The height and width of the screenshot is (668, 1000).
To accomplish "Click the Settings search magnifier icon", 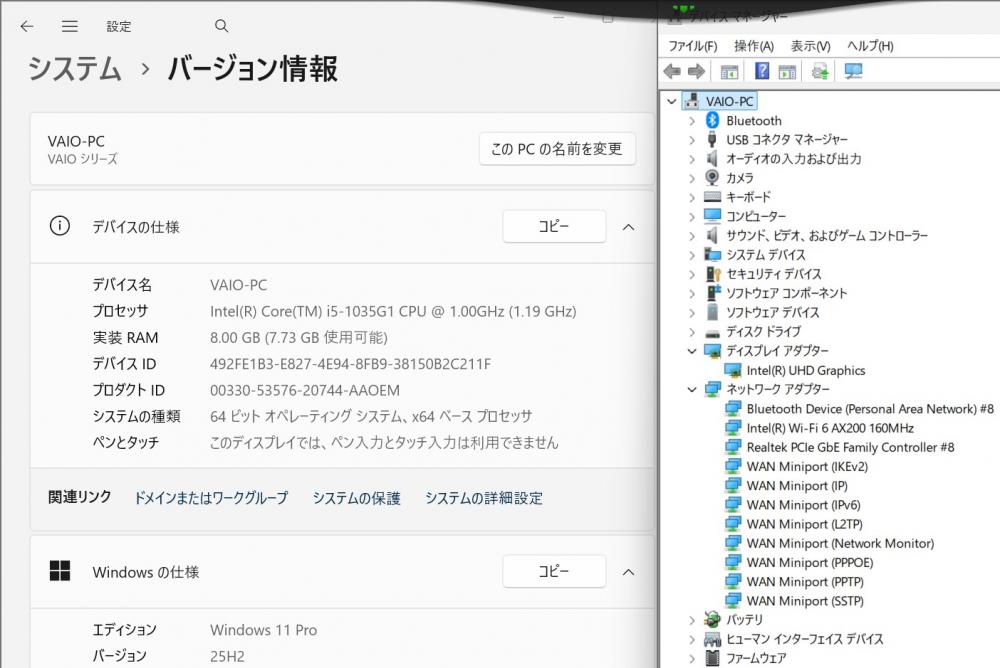I will tap(221, 26).
